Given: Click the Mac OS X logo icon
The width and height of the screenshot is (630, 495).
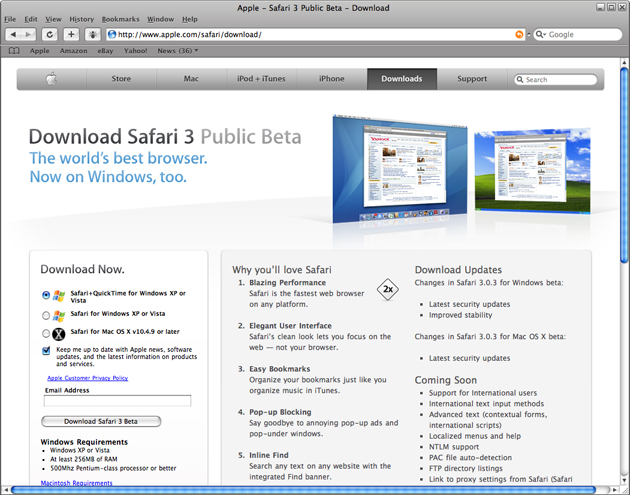Looking at the screenshot, I should click(x=59, y=334).
